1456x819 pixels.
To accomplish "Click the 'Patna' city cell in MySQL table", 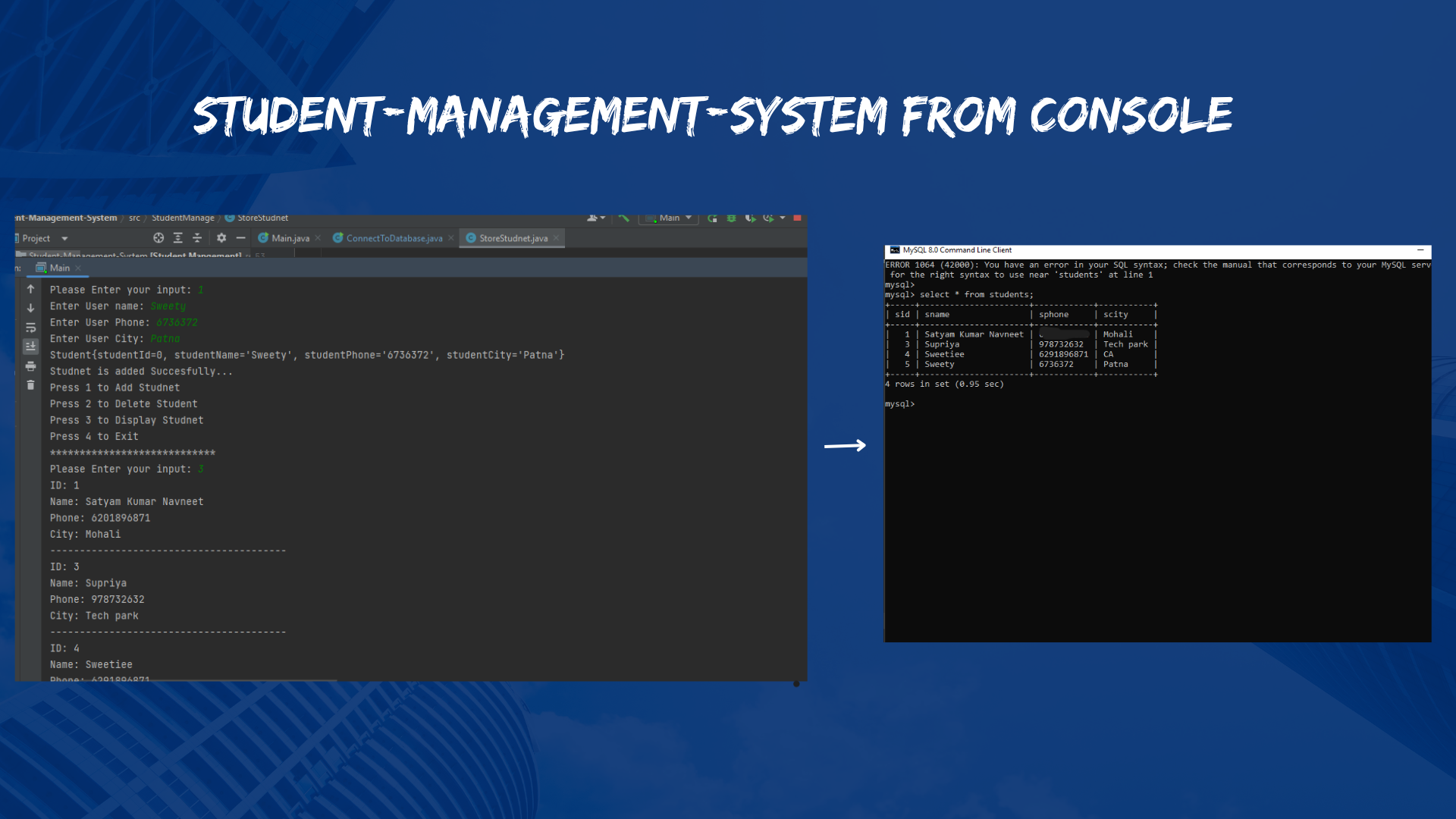I will 1116,364.
